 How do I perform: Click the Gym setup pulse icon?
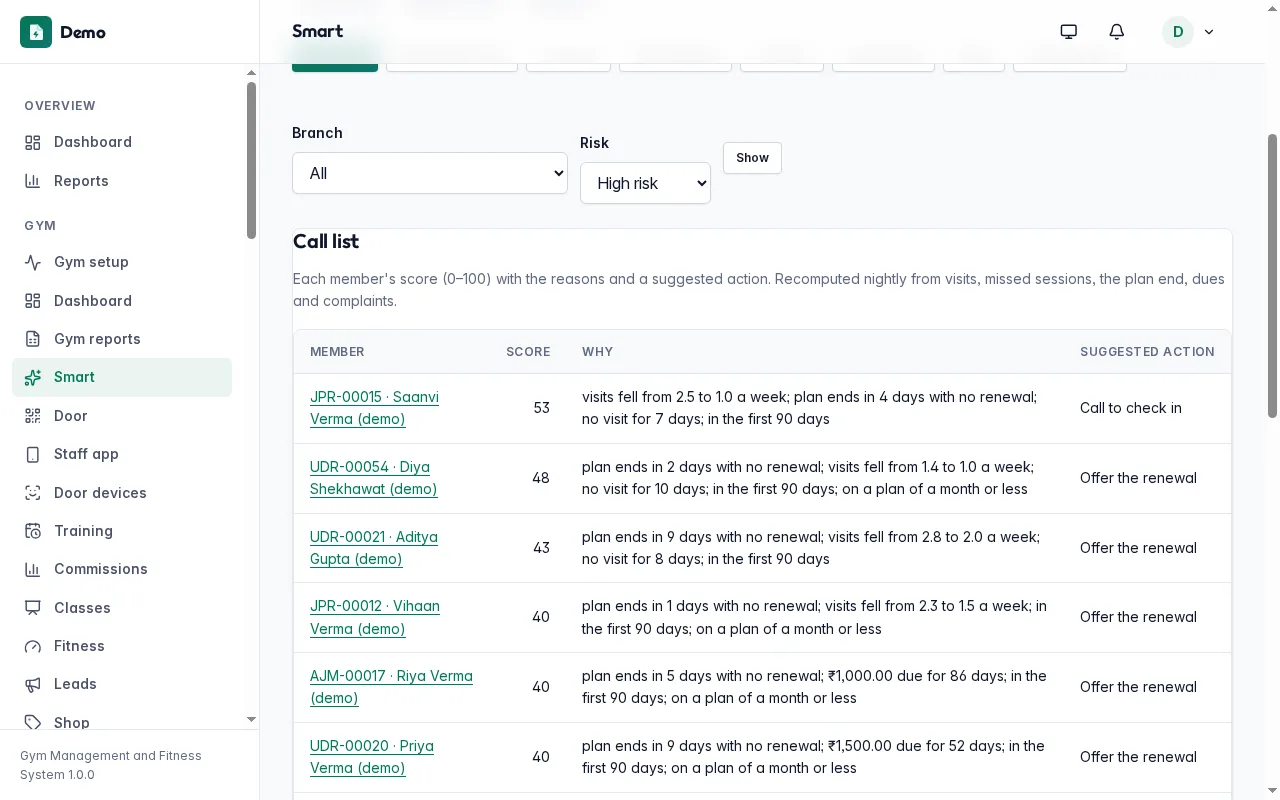pos(33,262)
